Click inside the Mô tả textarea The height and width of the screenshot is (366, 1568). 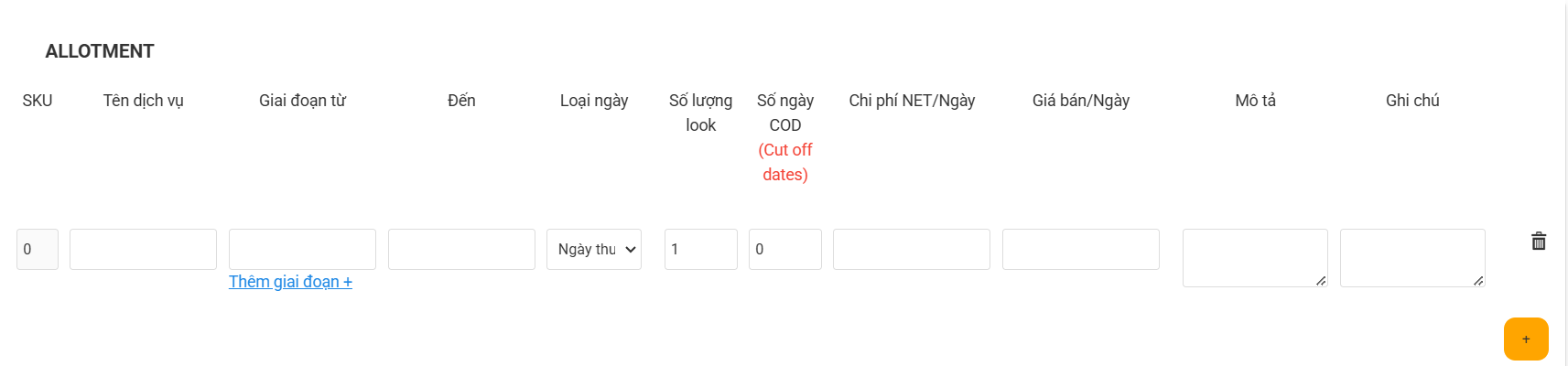1255,258
